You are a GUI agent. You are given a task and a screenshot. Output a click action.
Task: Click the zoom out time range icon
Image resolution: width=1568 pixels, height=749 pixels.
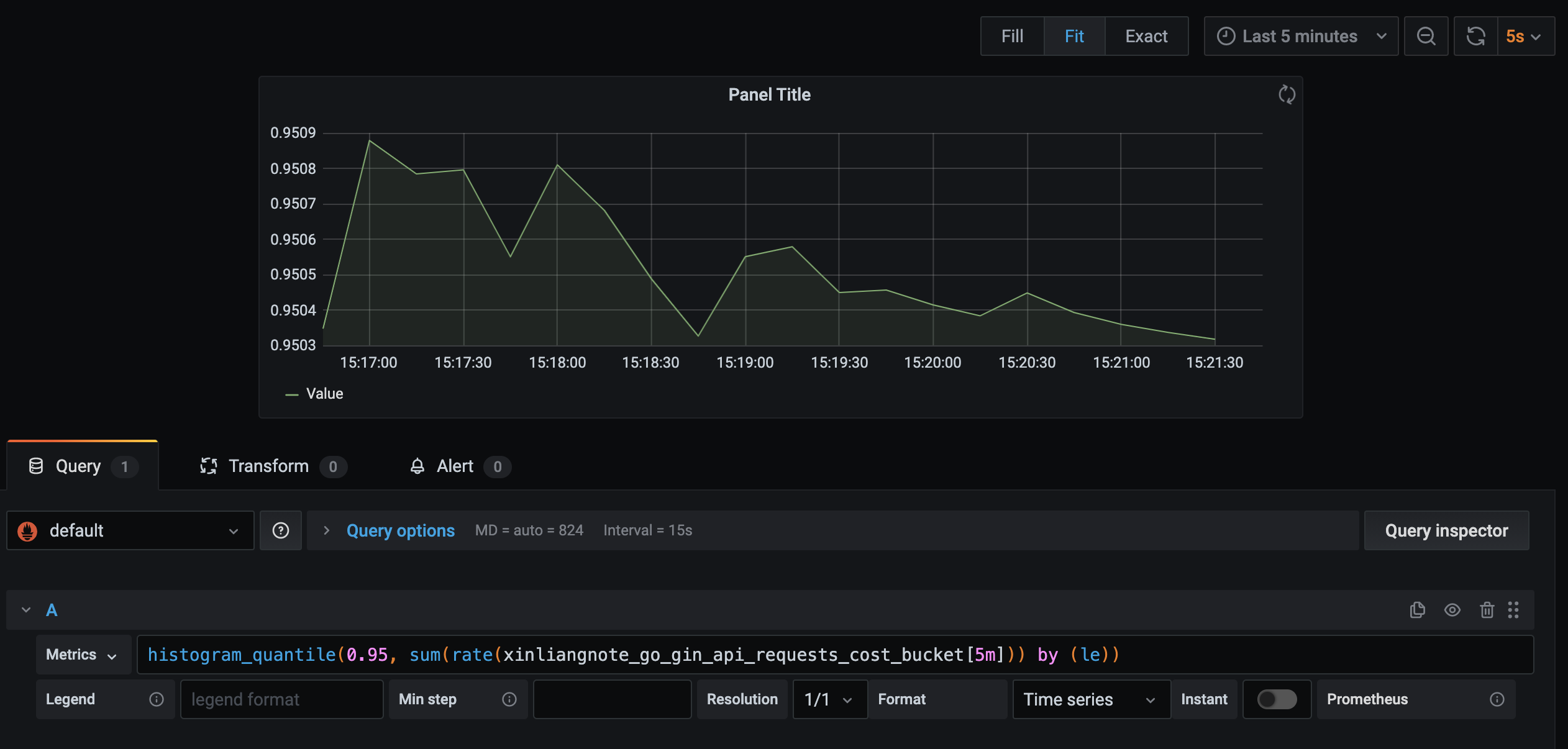click(1426, 37)
